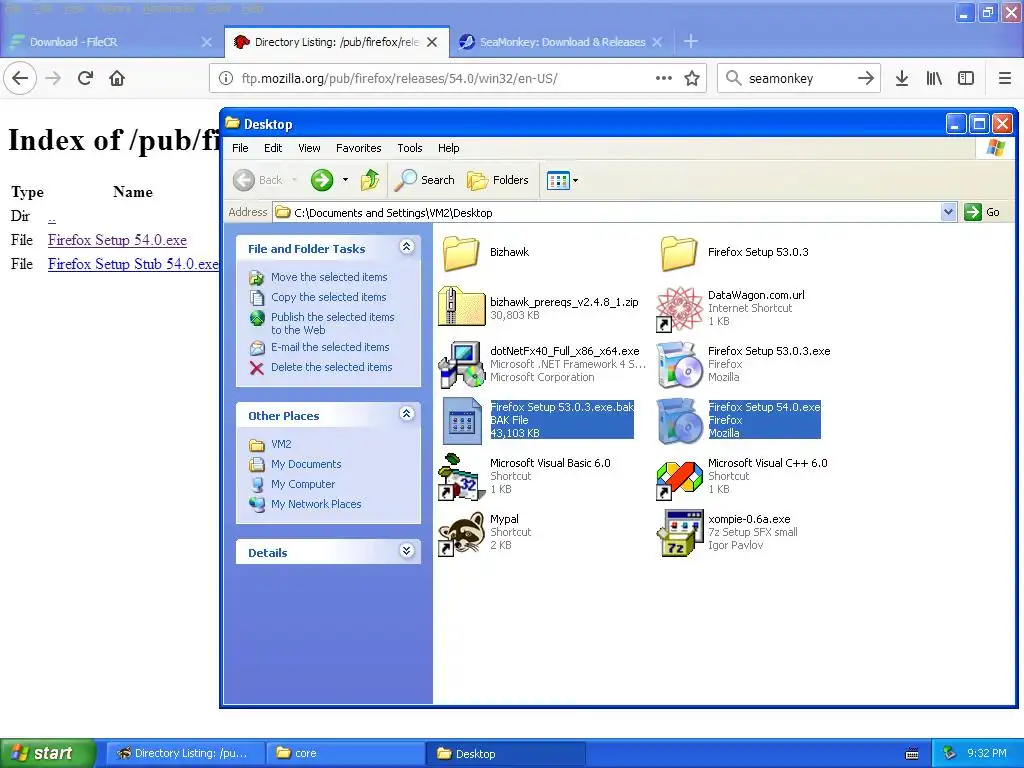
Task: Show site information icon in address bar
Action: (225, 78)
